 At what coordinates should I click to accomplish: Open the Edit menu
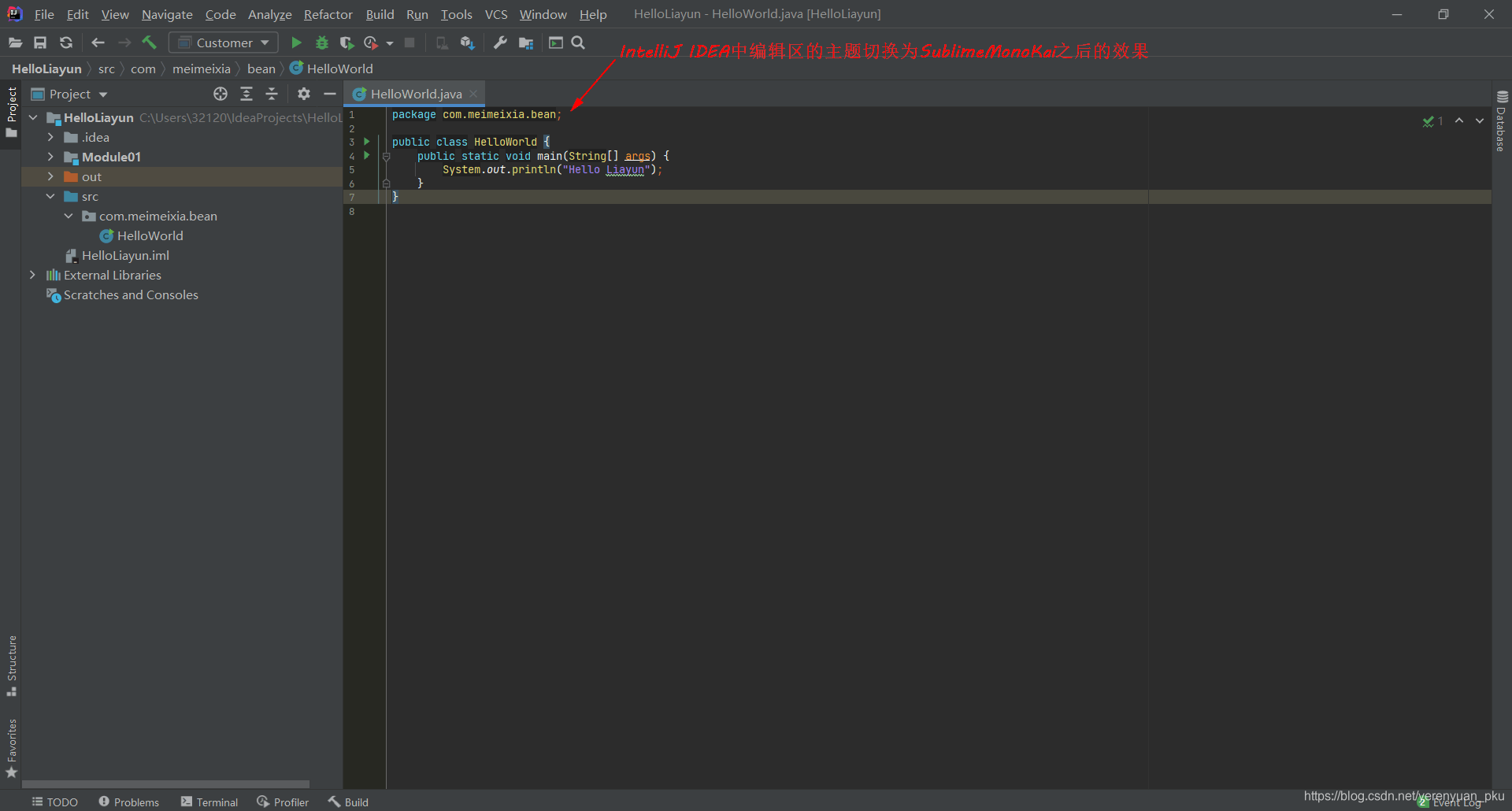point(77,14)
